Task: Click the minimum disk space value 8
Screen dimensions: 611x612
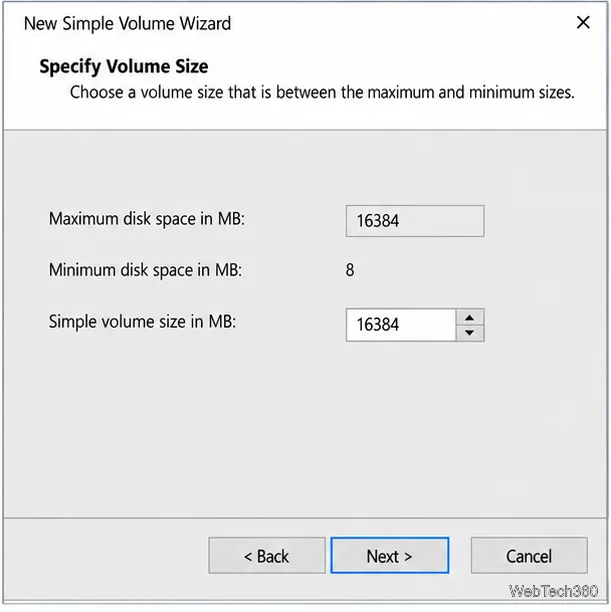Action: tap(350, 270)
